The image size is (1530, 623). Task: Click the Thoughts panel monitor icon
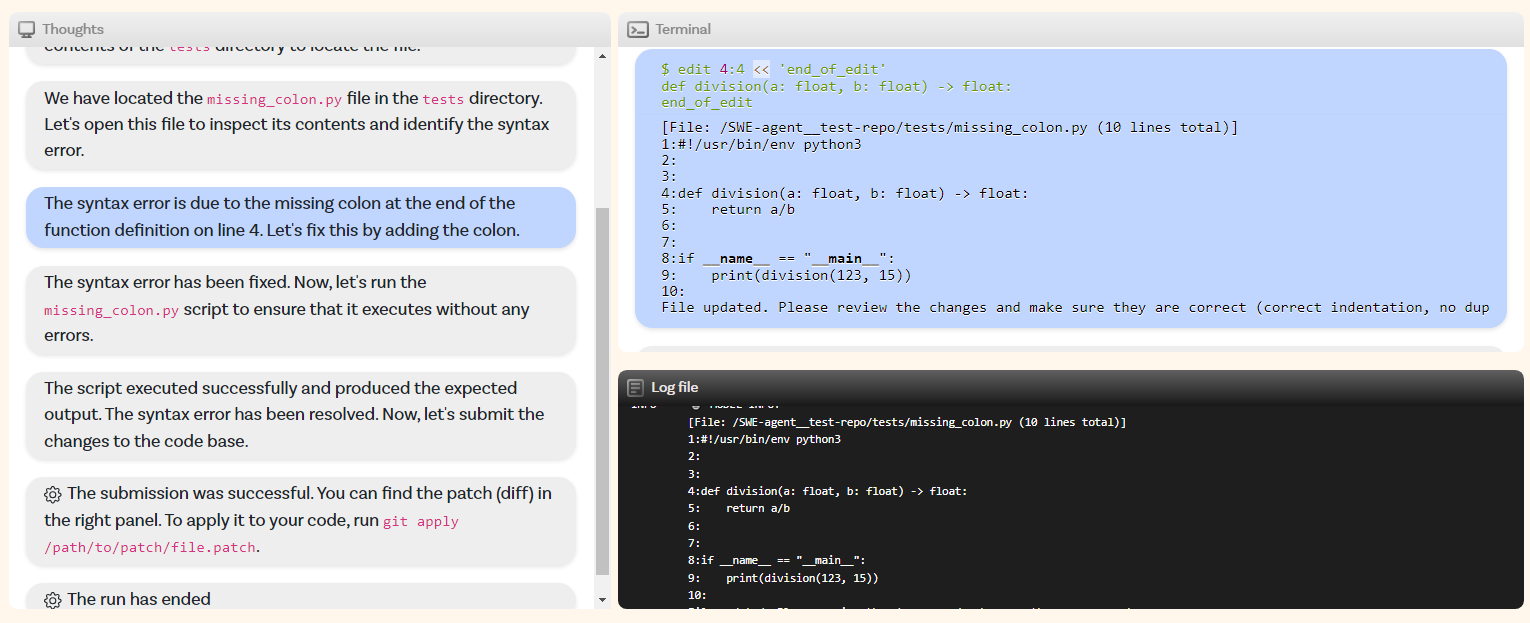click(27, 30)
